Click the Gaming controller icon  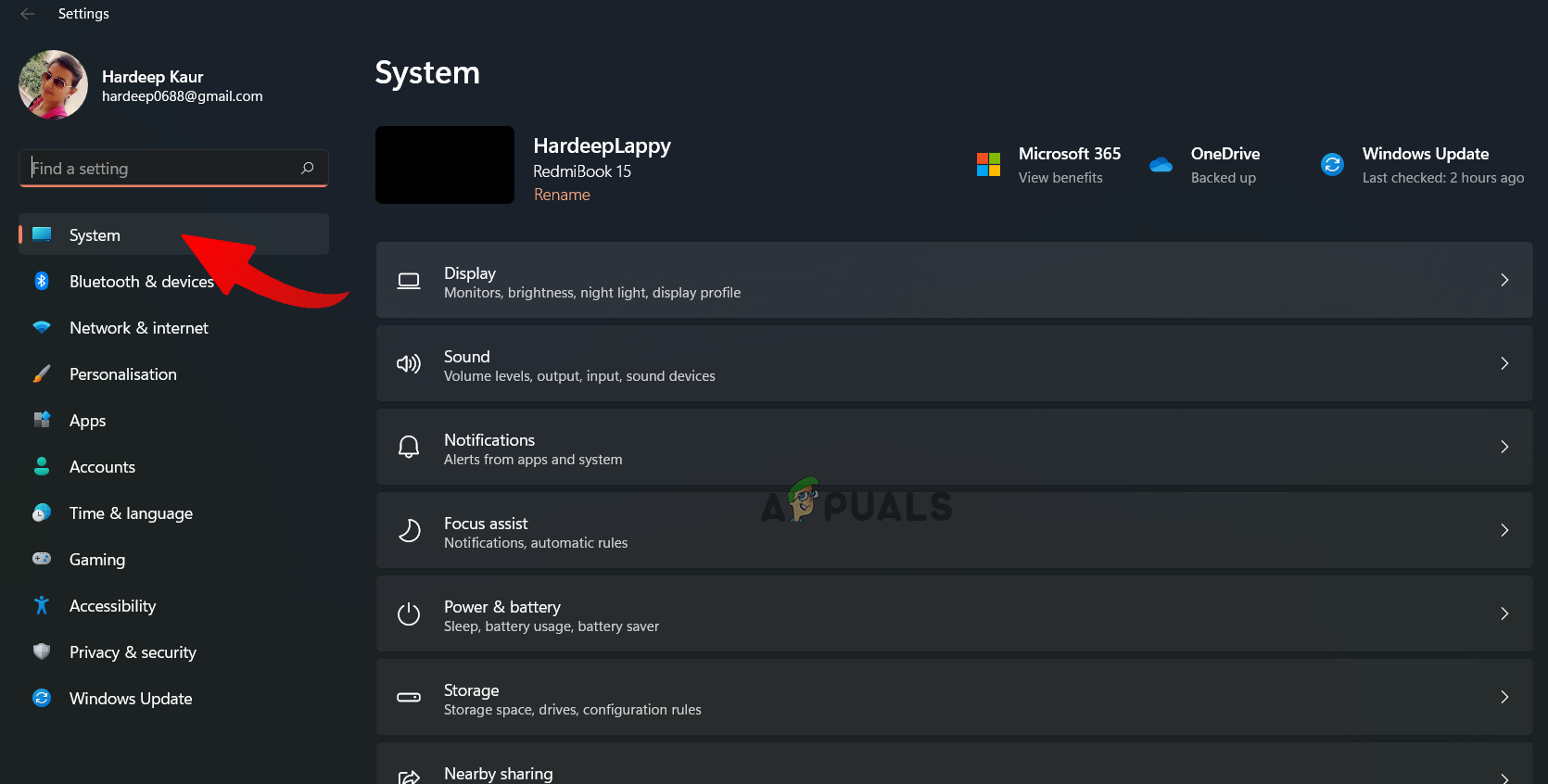[42, 559]
